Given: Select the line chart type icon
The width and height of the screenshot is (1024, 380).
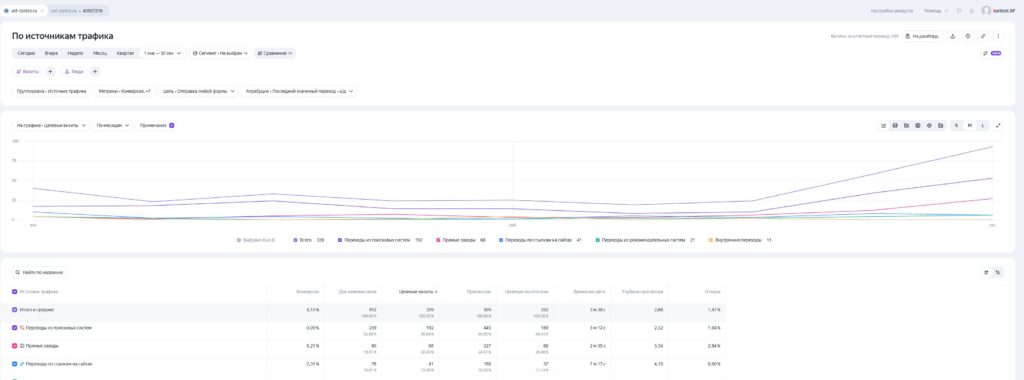Looking at the screenshot, I should click(884, 125).
